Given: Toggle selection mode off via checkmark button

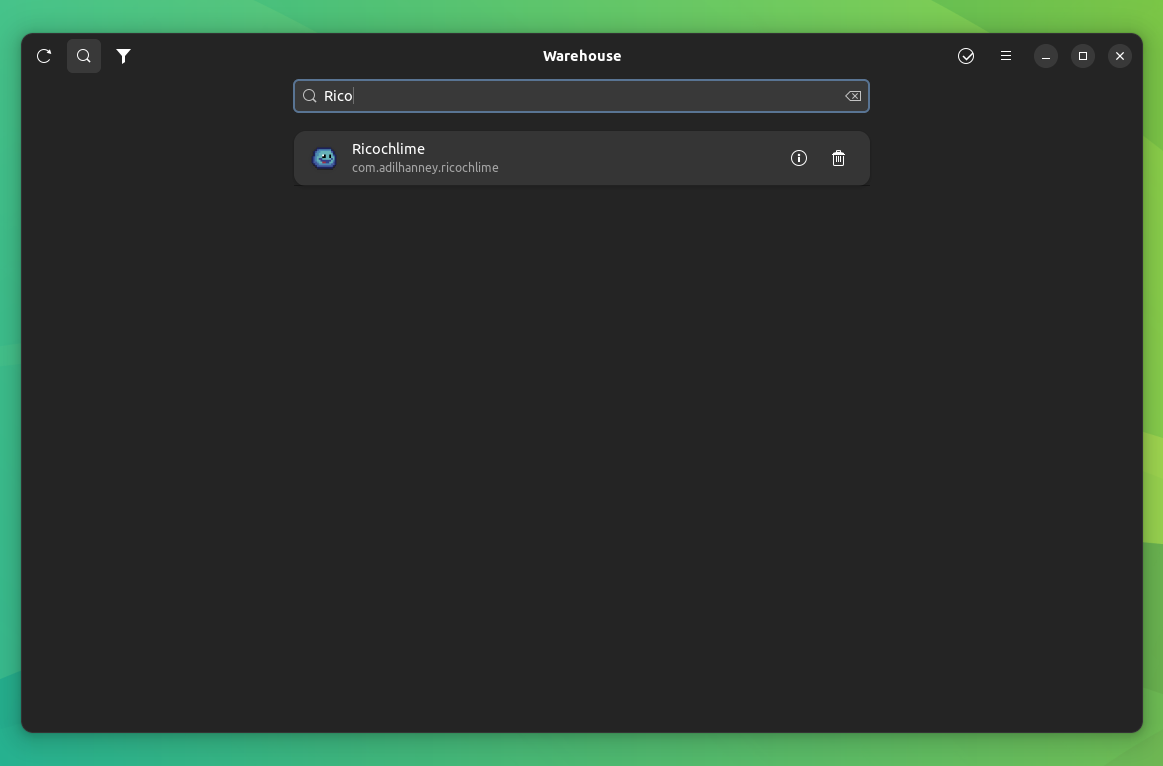Looking at the screenshot, I should [966, 56].
